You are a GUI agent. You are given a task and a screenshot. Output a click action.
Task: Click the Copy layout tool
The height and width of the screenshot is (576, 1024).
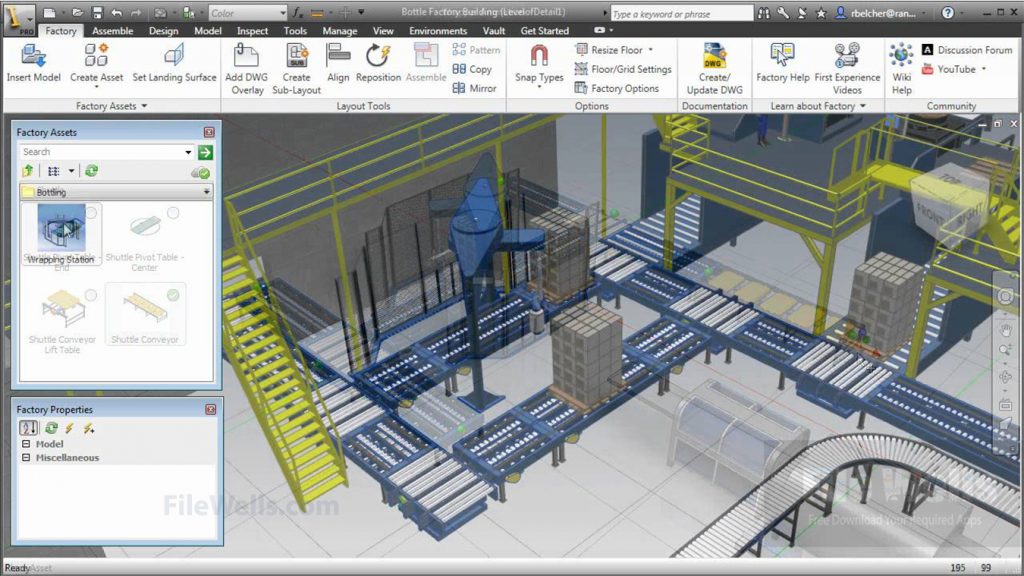click(x=472, y=69)
